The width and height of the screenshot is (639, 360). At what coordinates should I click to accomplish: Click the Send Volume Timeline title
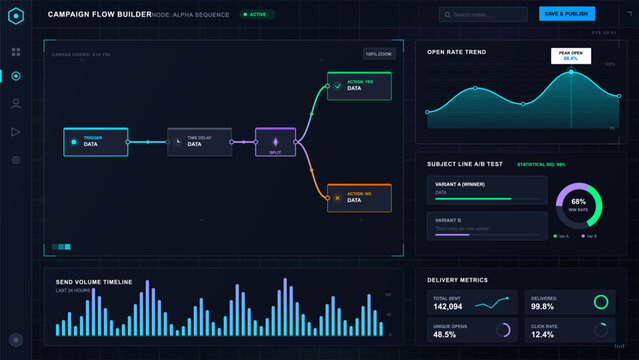pyautogui.click(x=94, y=282)
